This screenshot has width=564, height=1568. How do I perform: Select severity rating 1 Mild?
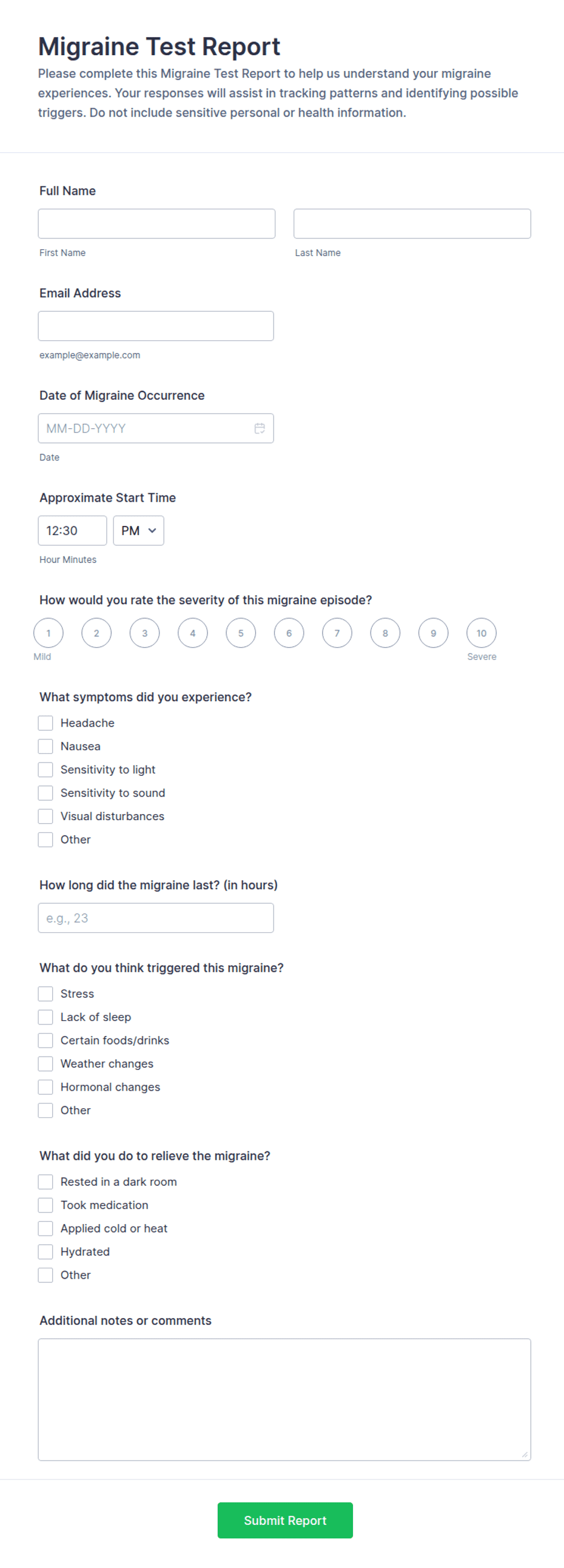tap(49, 633)
